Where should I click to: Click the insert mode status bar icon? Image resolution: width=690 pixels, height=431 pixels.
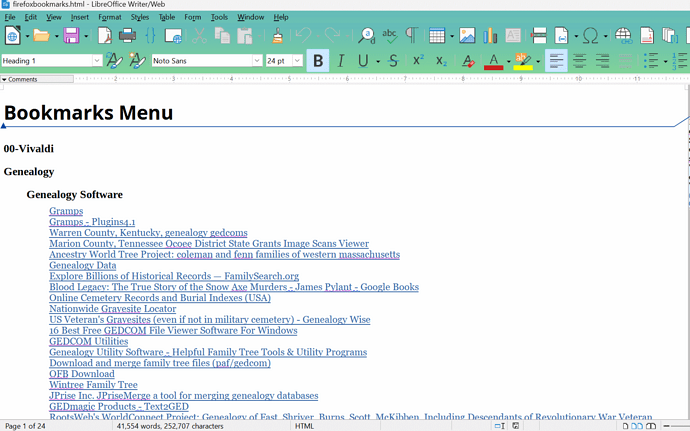499,426
